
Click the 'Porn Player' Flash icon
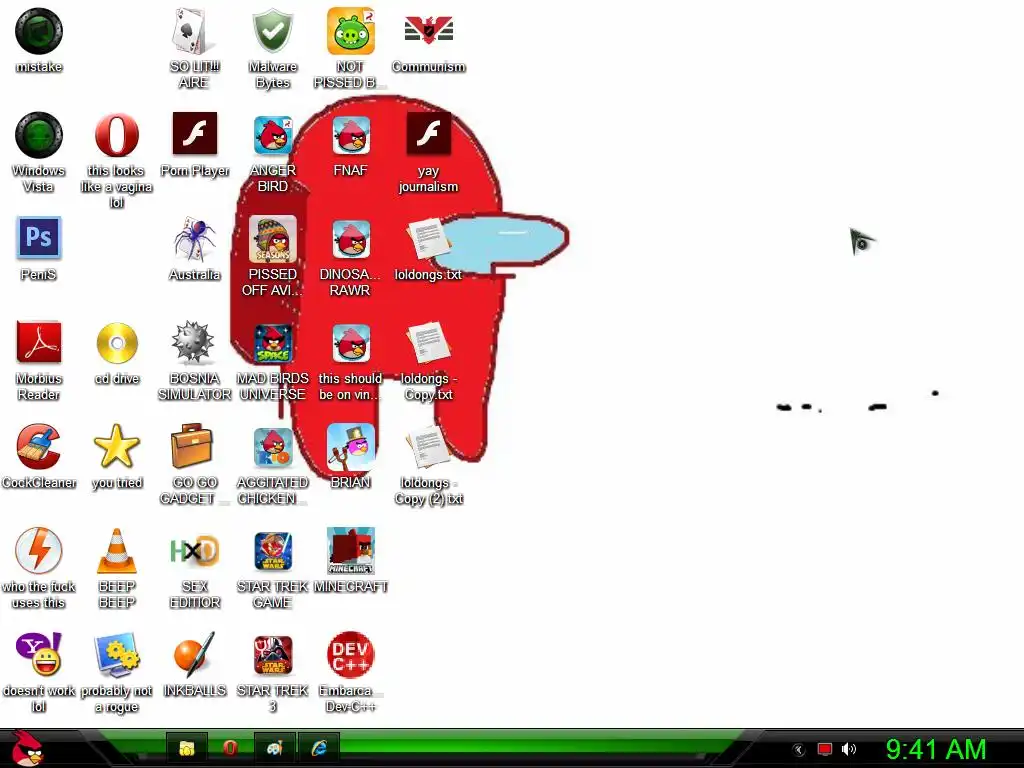[194, 134]
